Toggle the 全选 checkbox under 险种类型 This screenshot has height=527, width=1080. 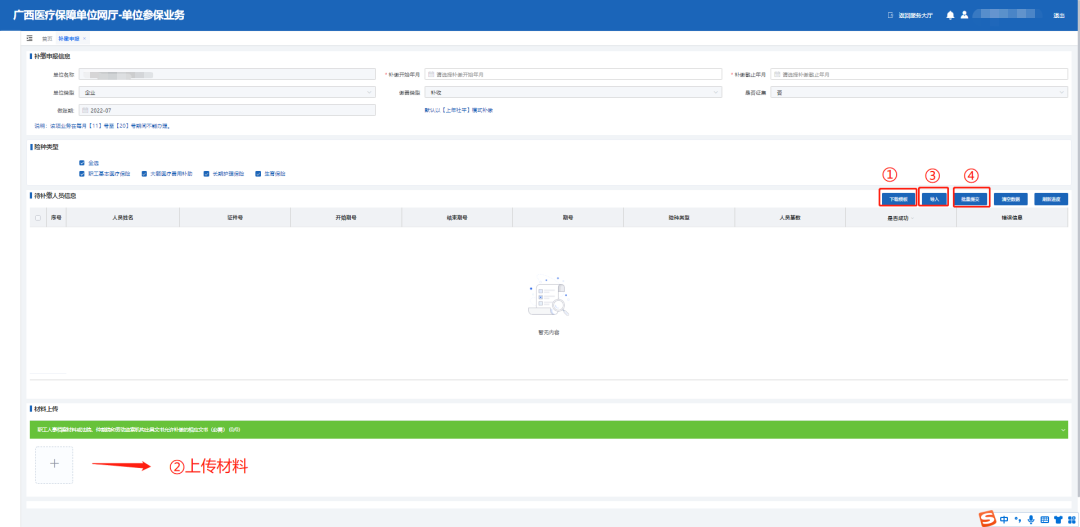82,162
